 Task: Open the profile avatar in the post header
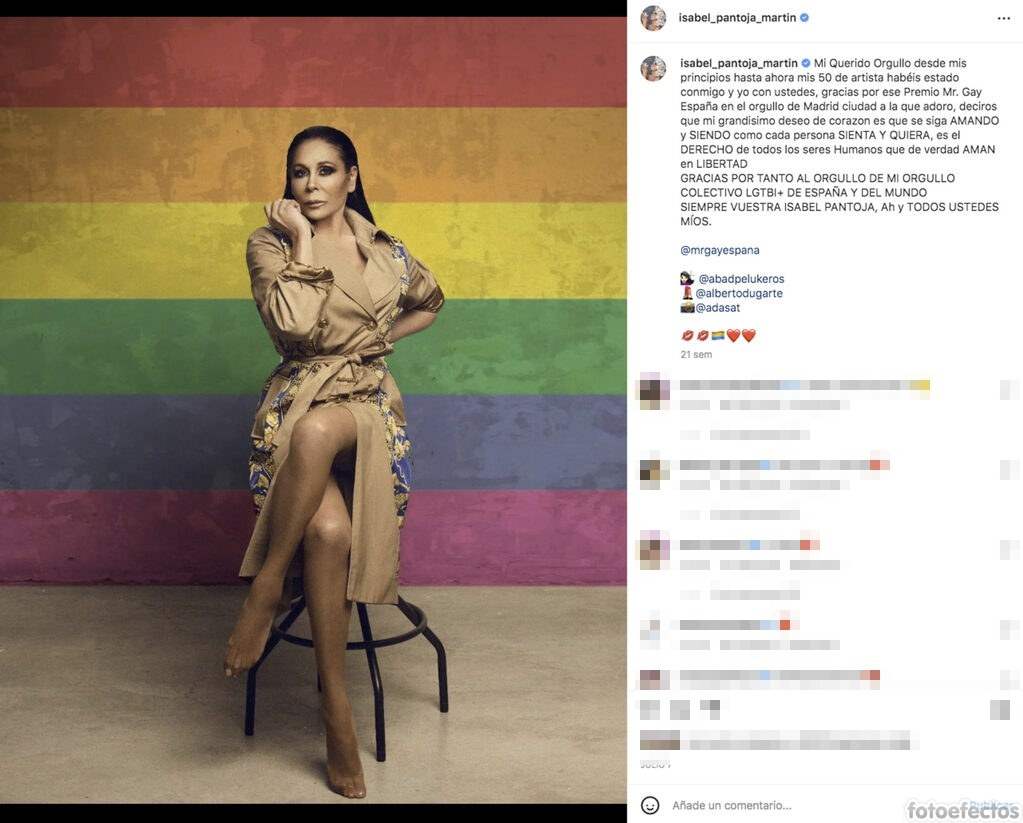point(653,18)
